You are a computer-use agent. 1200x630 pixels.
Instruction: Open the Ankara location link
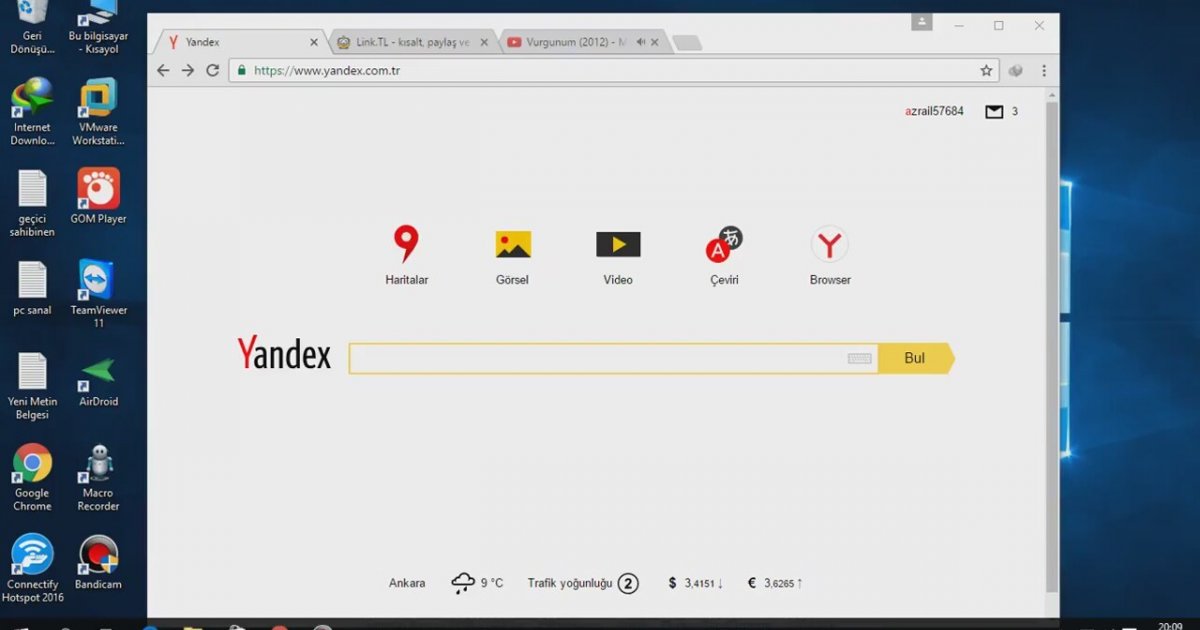pos(407,583)
